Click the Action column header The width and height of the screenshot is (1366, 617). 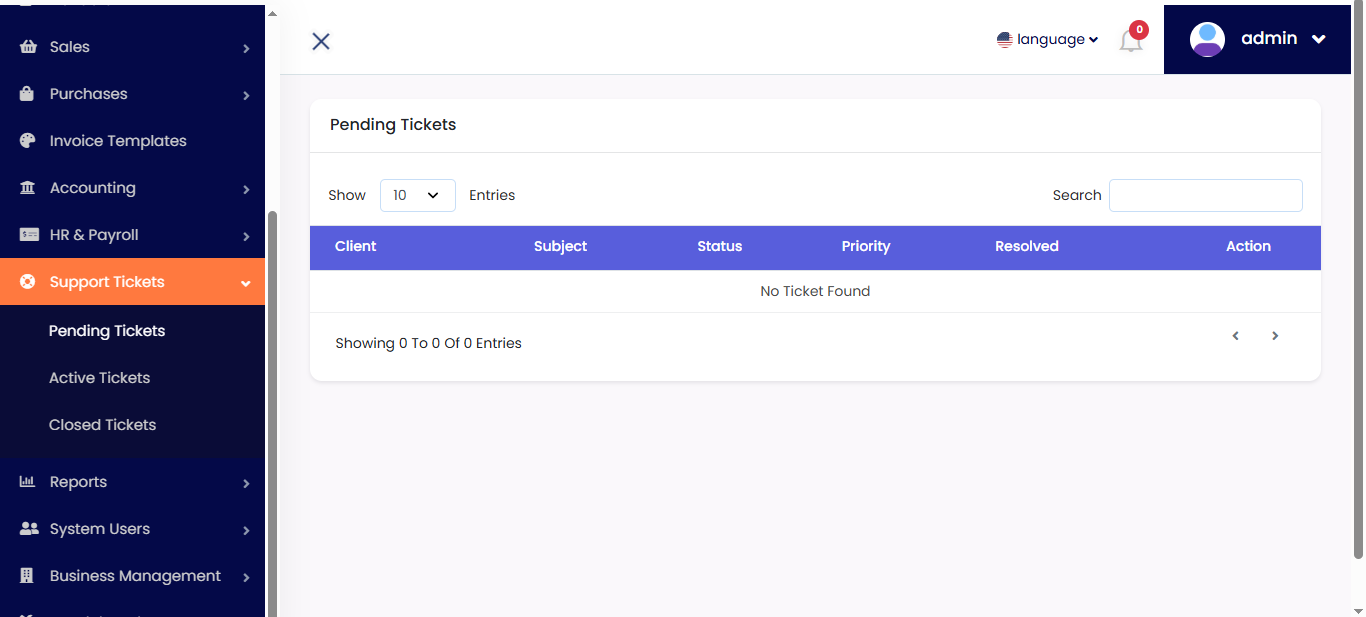click(1248, 246)
